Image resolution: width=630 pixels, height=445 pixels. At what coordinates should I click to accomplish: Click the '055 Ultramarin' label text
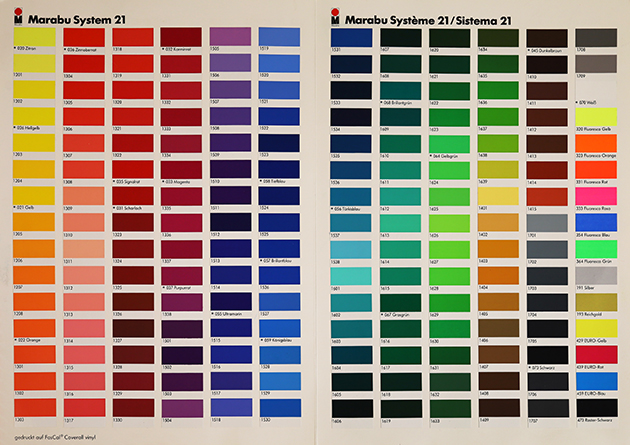click(x=228, y=314)
